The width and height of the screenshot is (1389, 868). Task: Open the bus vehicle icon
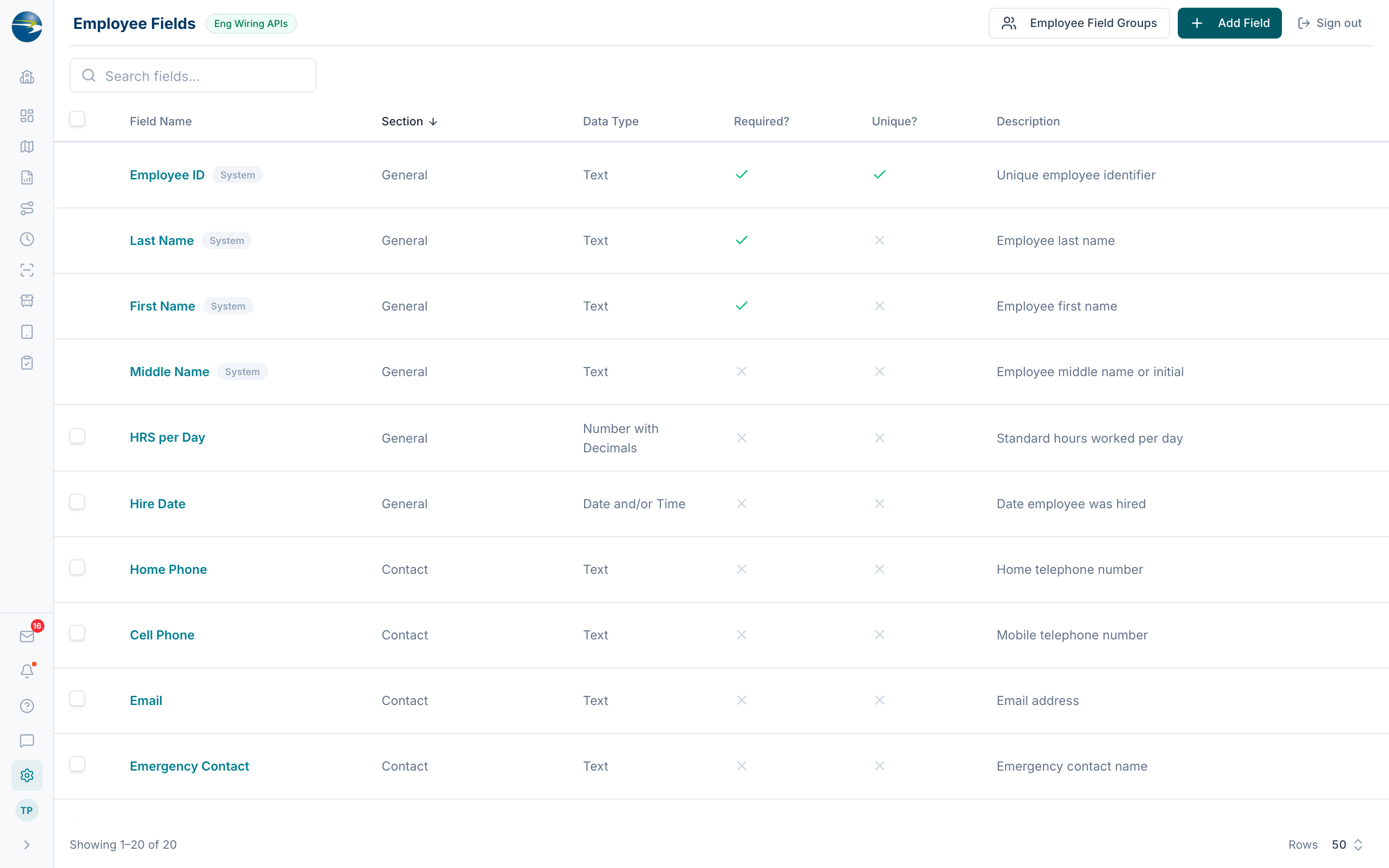pos(27,301)
